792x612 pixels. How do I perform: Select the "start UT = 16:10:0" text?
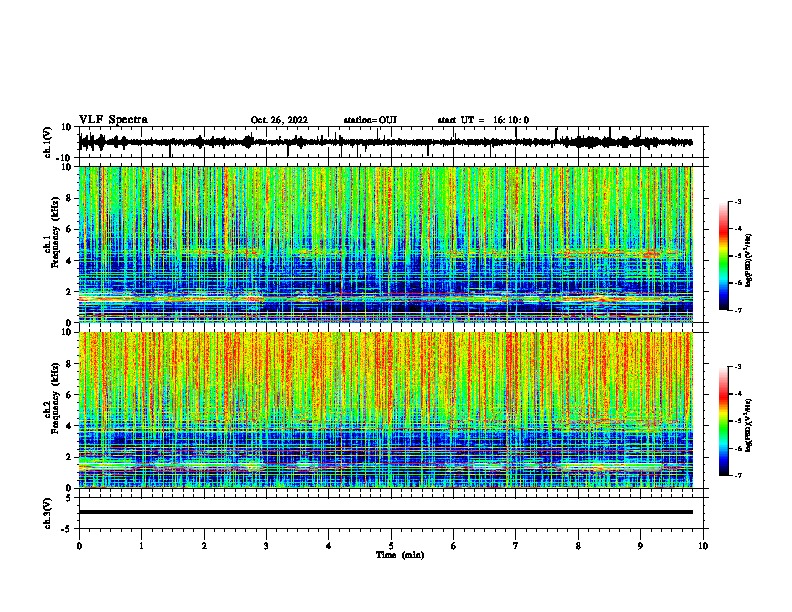(x=483, y=120)
